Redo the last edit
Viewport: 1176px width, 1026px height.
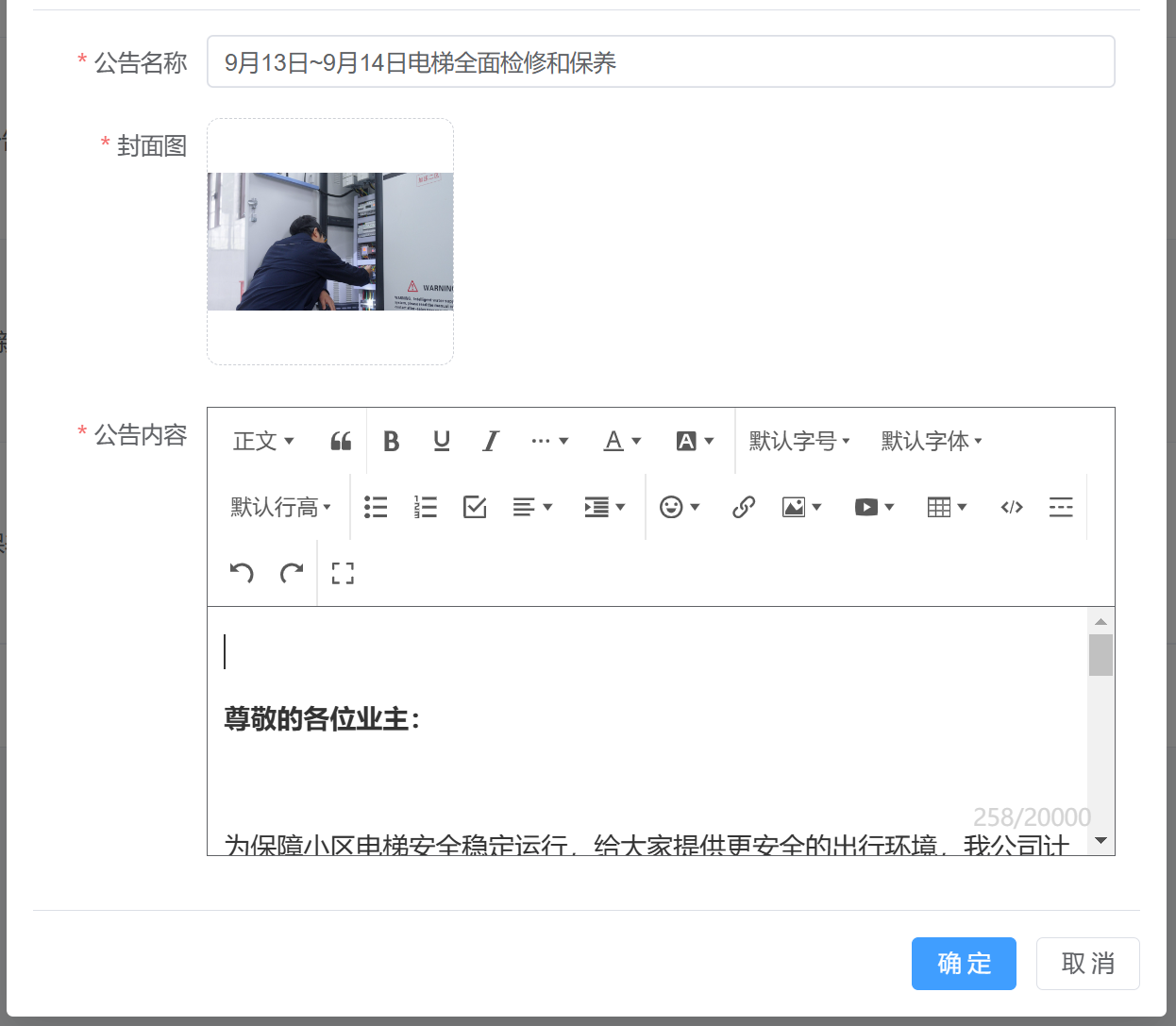[x=292, y=573]
